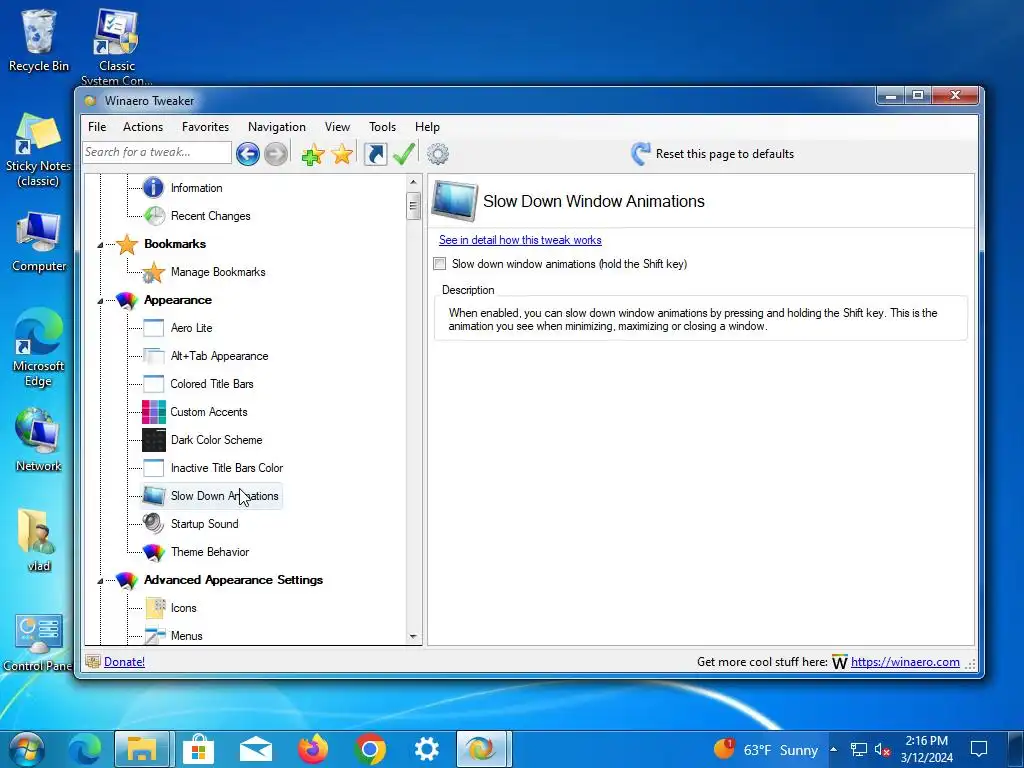Add bookmark using green plus star icon
Viewport: 1024px width, 768px height.
click(x=313, y=154)
